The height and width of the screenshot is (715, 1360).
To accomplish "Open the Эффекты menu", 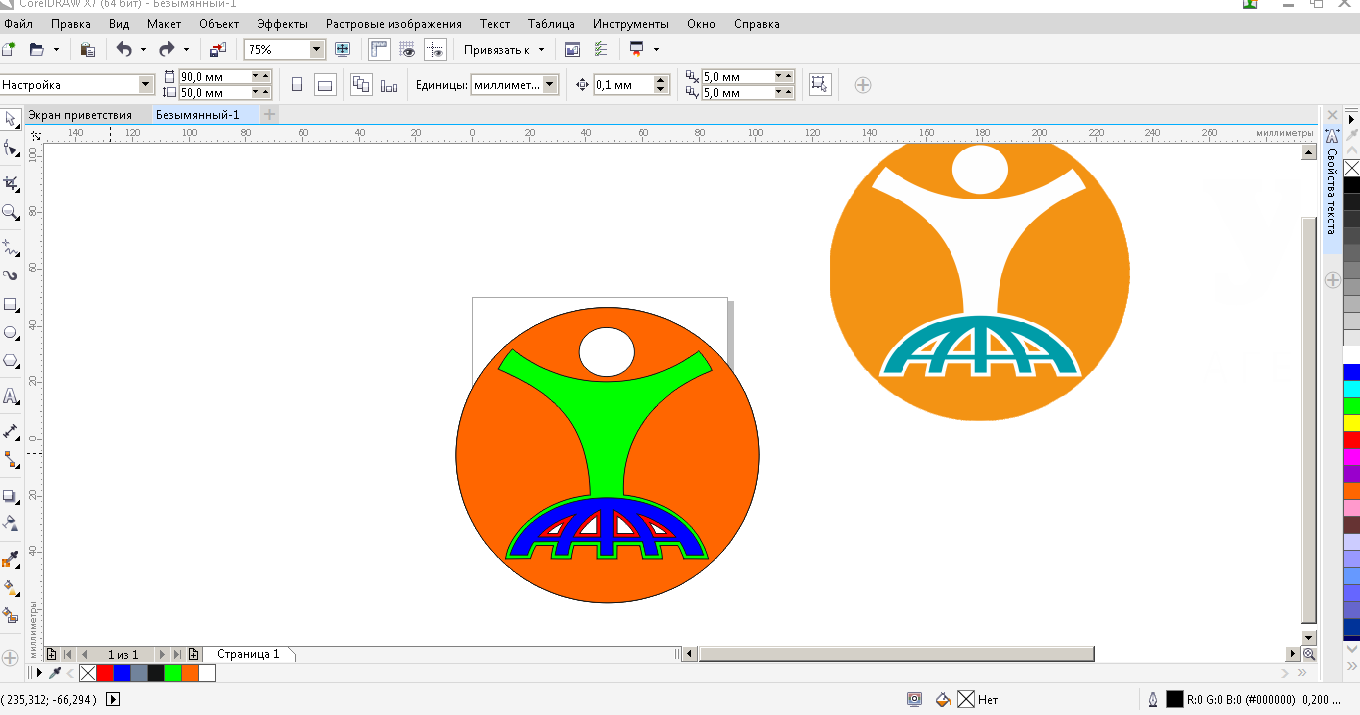I will tap(282, 23).
